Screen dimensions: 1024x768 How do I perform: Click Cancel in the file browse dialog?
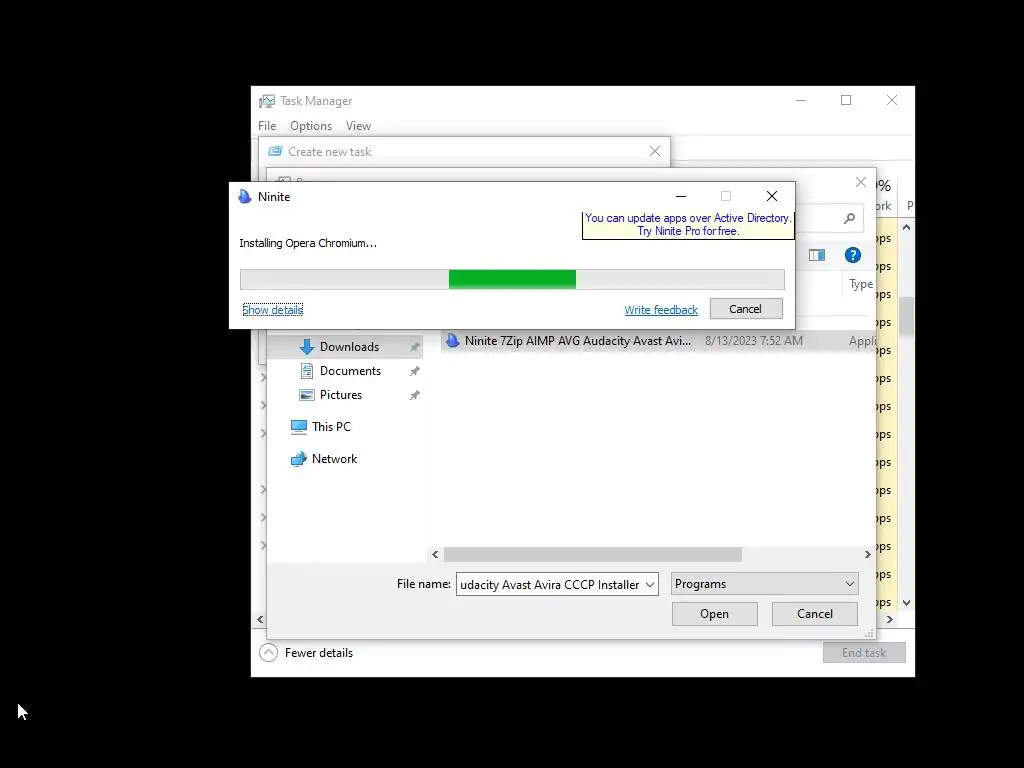815,614
